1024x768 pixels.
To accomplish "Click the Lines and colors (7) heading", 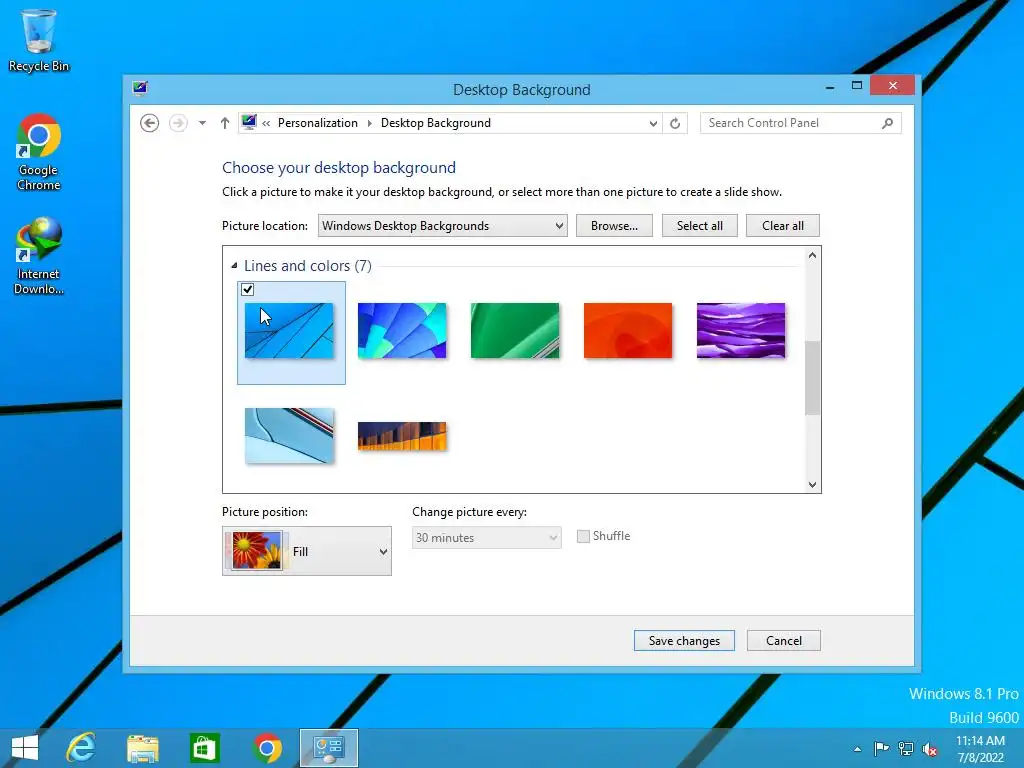I will pyautogui.click(x=308, y=266).
